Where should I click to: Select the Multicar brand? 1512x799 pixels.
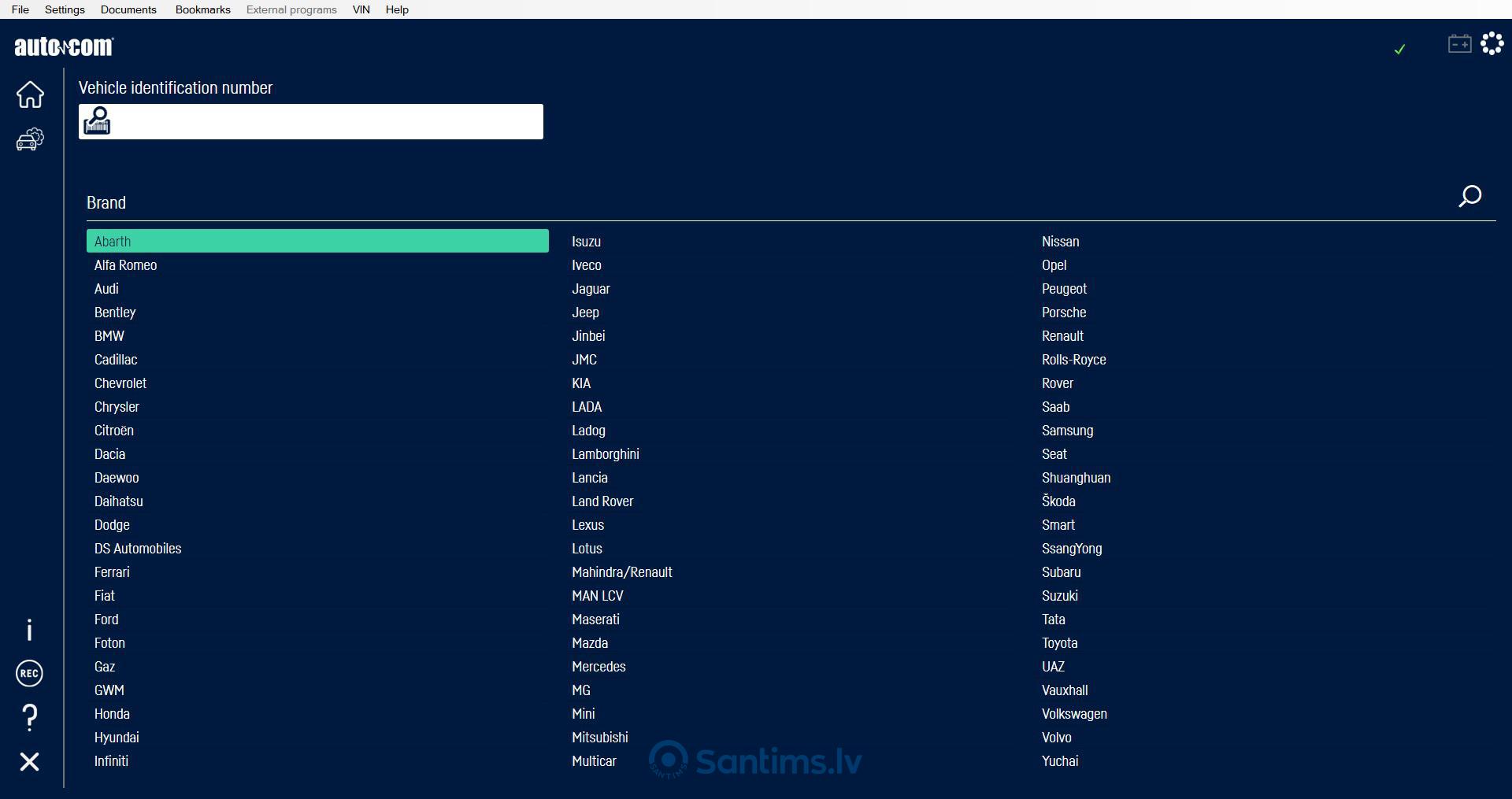[594, 761]
